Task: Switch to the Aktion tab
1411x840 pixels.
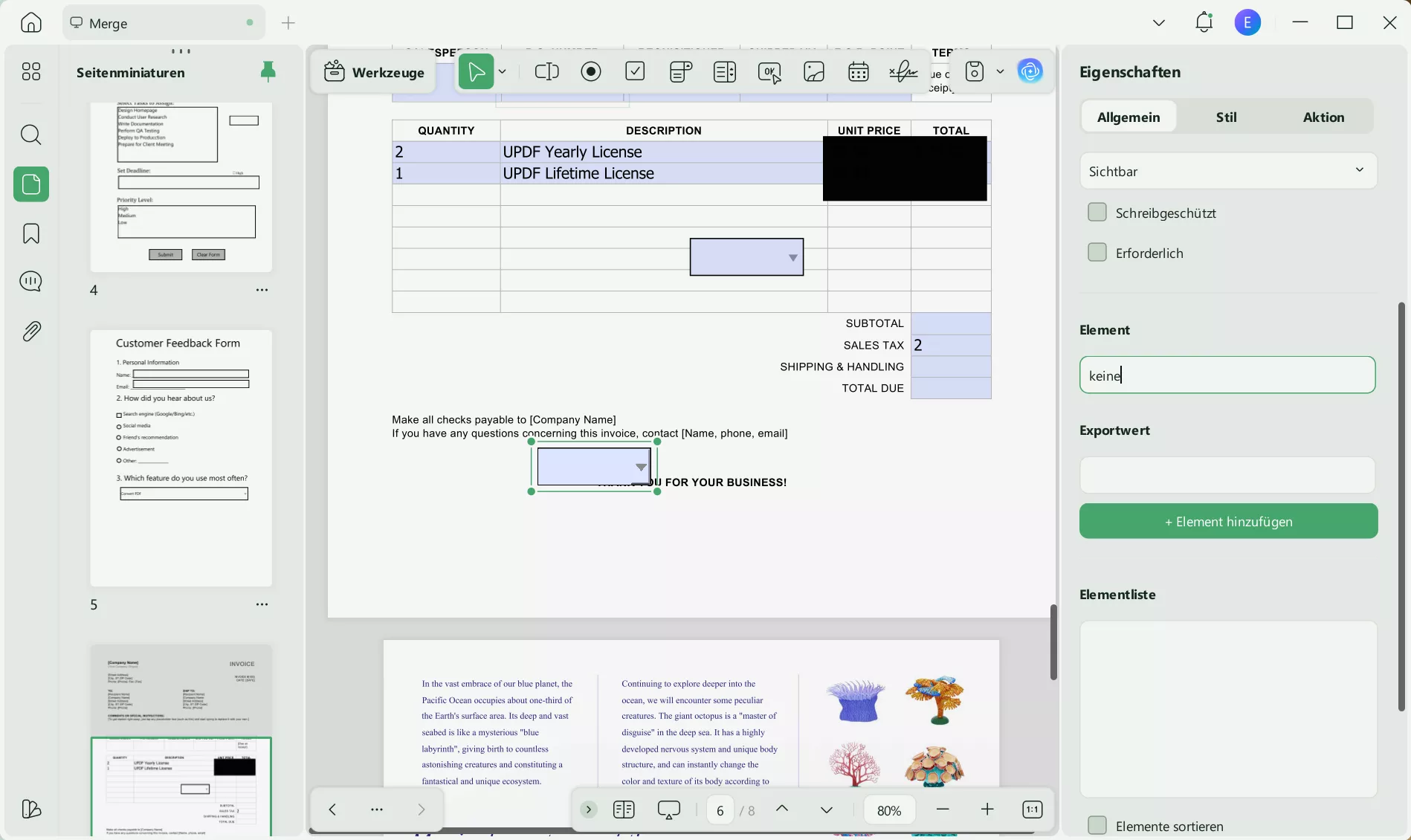Action: coord(1324,117)
